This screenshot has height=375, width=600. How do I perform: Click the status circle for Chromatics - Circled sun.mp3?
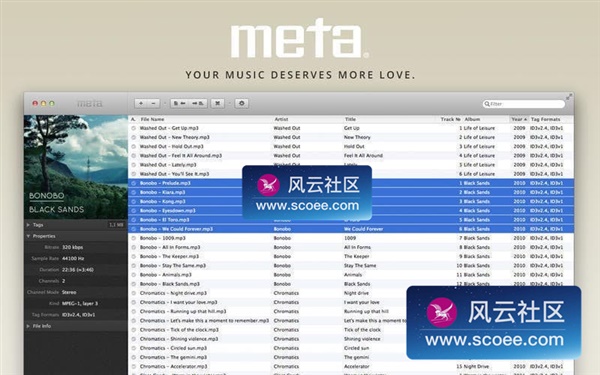[x=134, y=348]
